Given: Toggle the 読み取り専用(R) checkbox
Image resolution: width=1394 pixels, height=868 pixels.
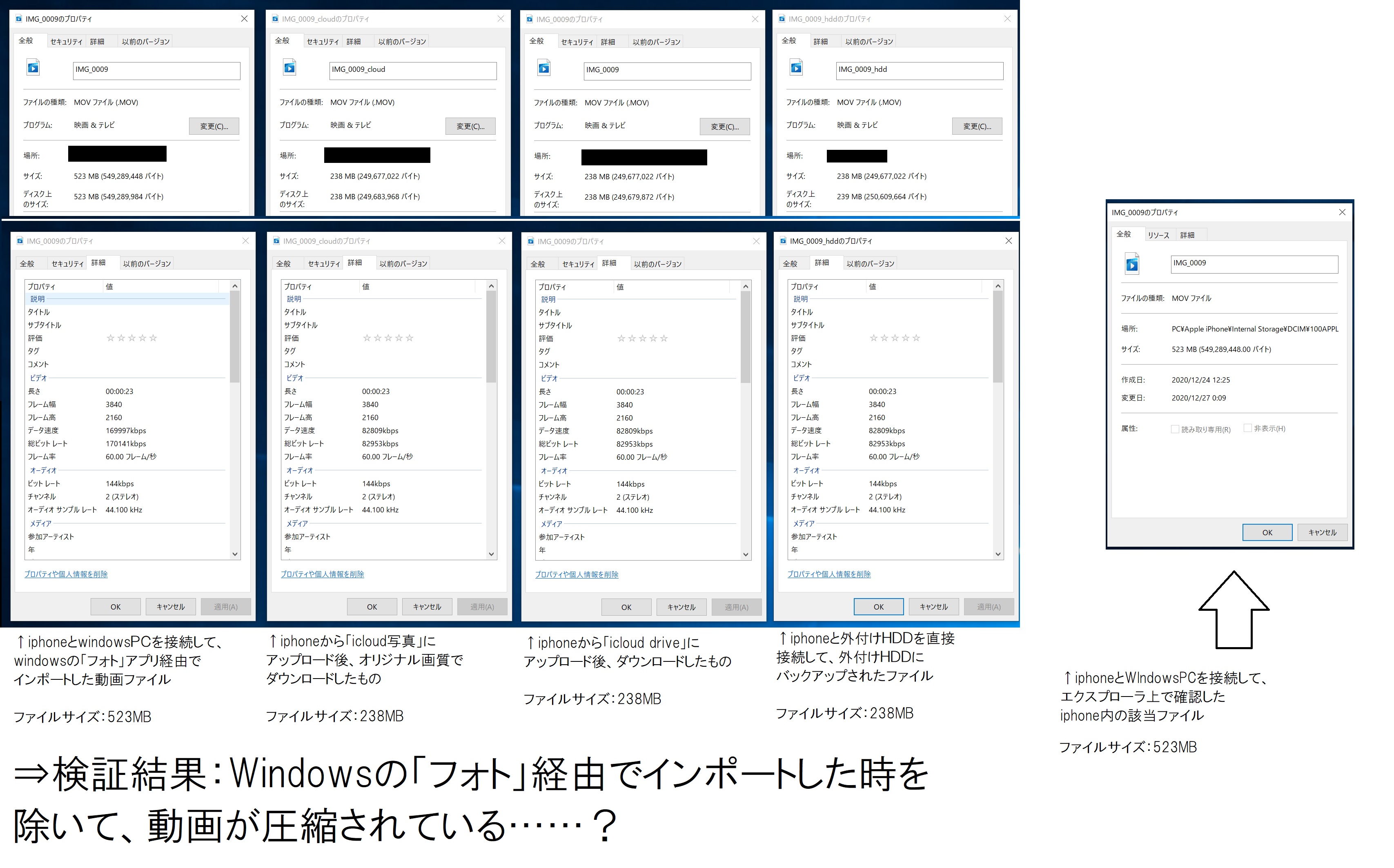Looking at the screenshot, I should (x=1175, y=430).
